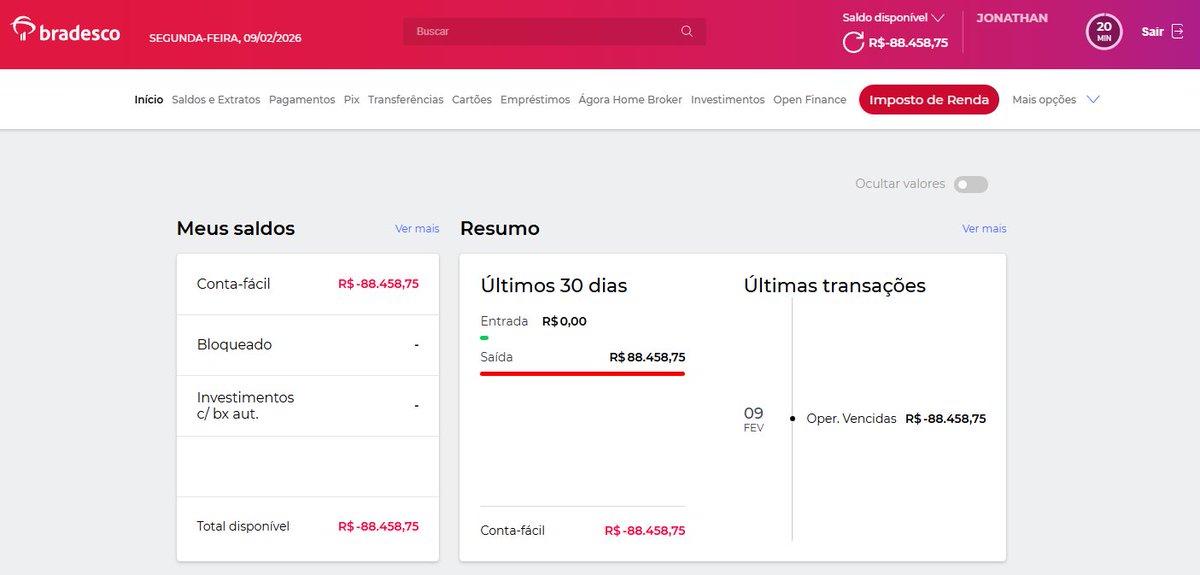Open the Pix menu

click(x=352, y=100)
